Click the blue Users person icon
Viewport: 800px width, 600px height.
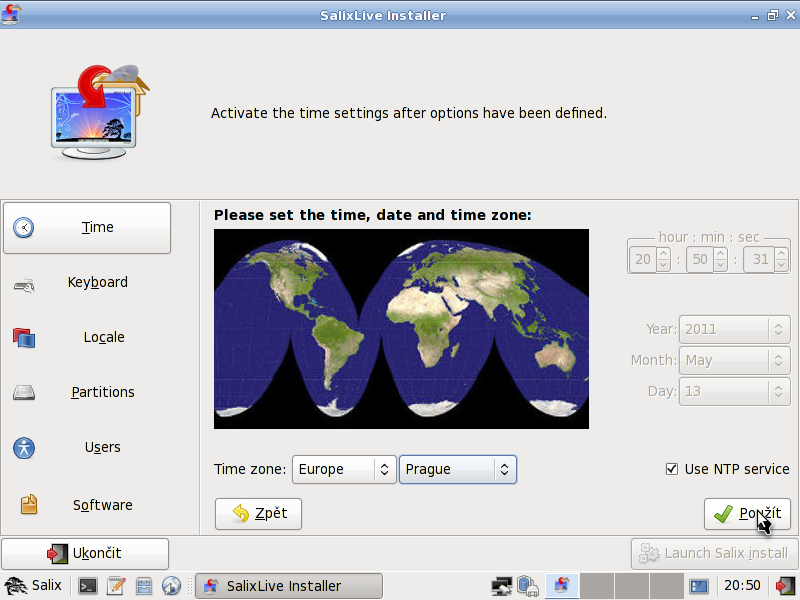[x=24, y=448]
